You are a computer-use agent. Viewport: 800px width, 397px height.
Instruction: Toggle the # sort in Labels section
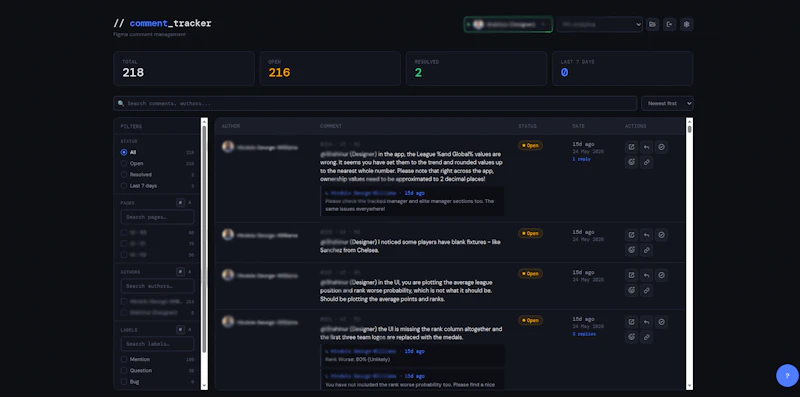180,330
